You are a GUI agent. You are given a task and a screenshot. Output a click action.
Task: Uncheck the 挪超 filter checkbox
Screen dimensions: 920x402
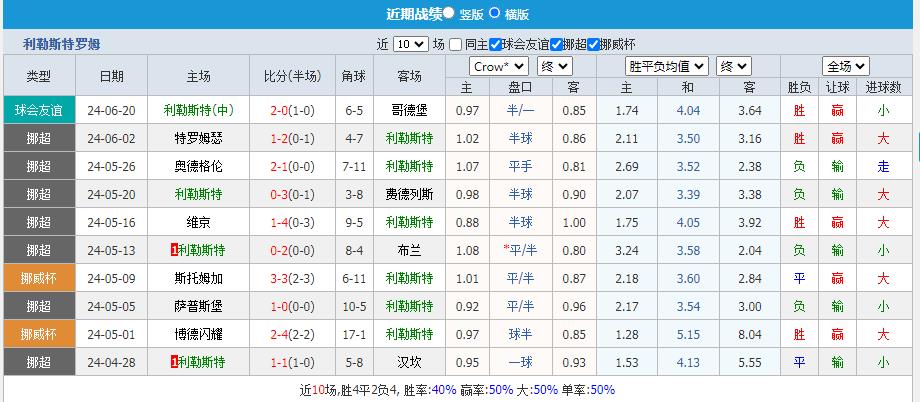coord(556,44)
